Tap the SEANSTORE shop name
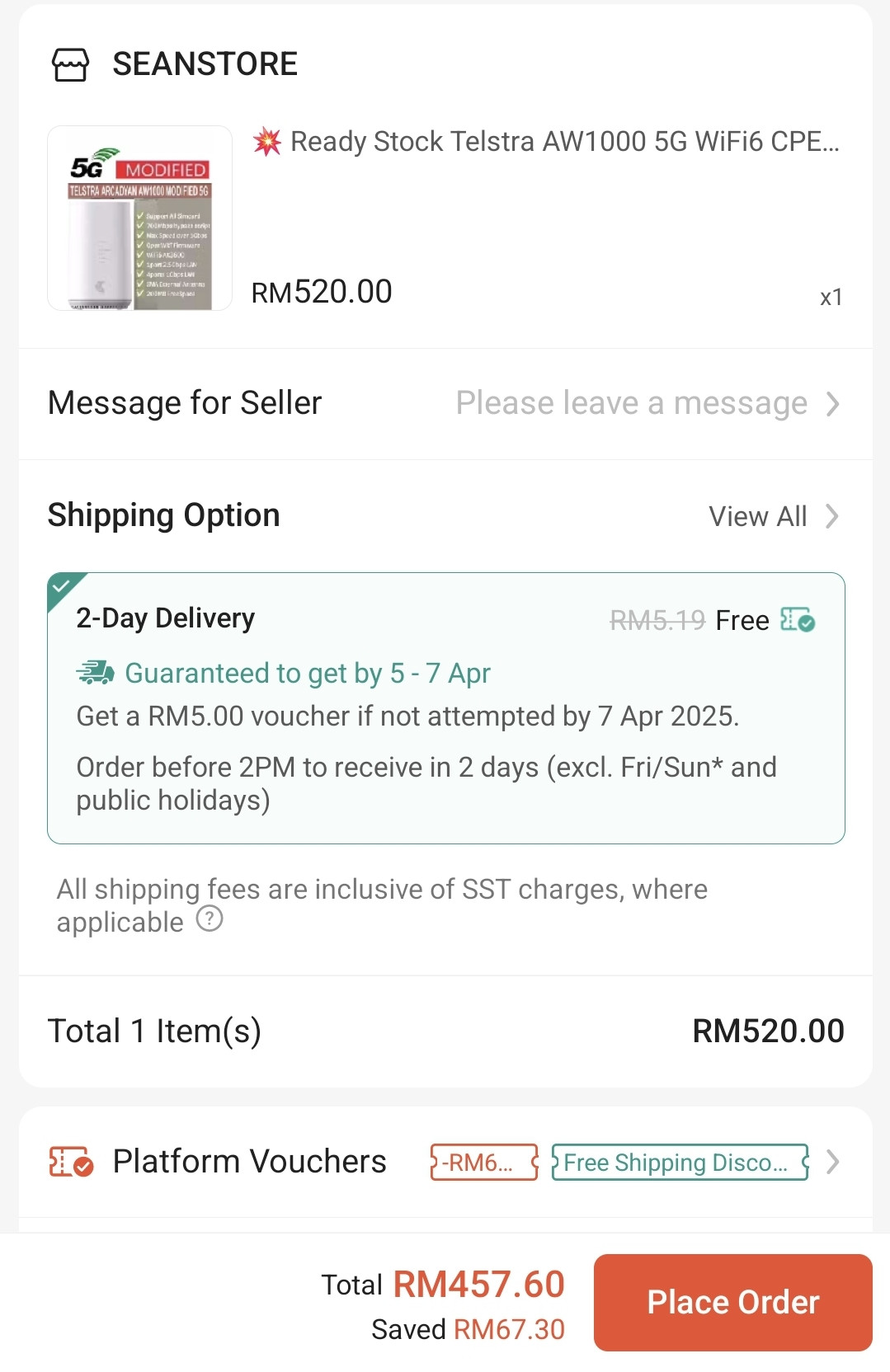Screen dimensions: 890x1372 point(205,64)
